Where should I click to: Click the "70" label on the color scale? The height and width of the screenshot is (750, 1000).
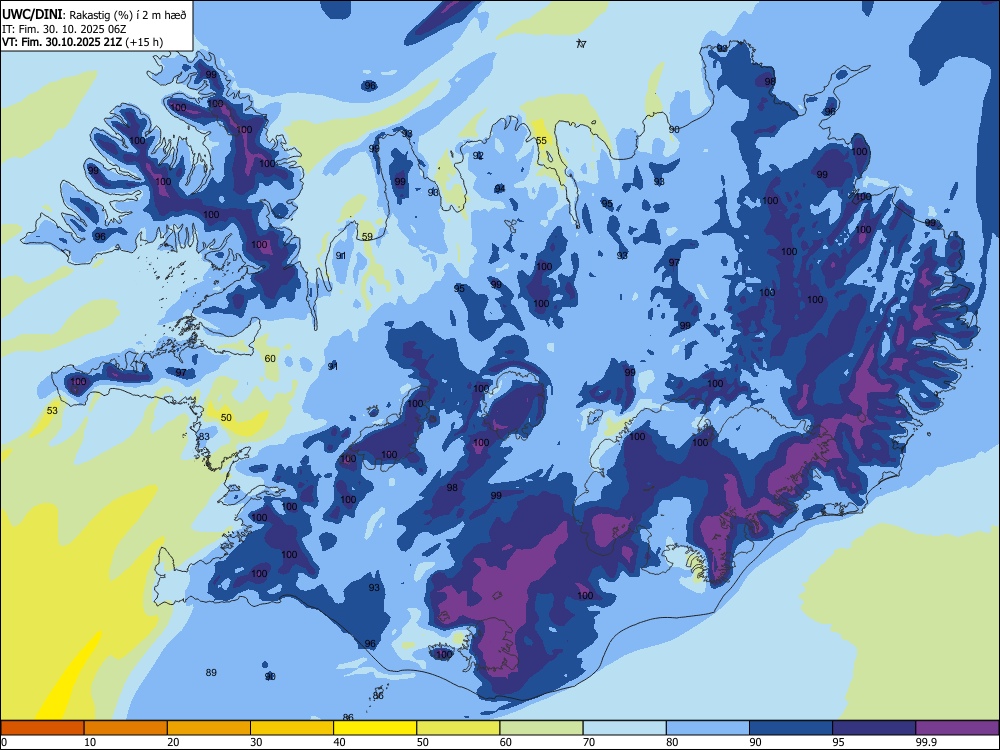click(x=589, y=742)
